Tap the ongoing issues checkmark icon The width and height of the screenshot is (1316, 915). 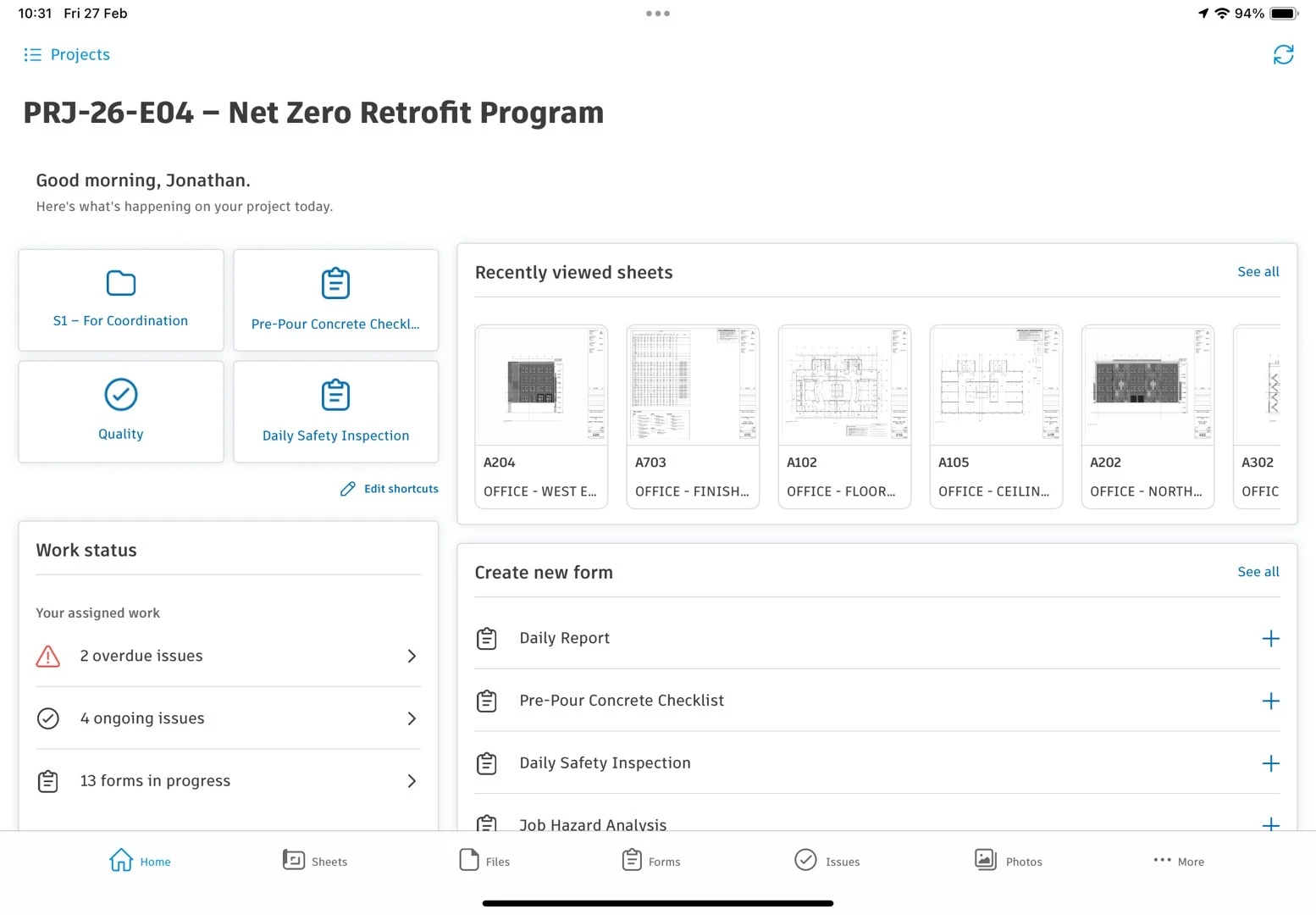click(x=48, y=718)
